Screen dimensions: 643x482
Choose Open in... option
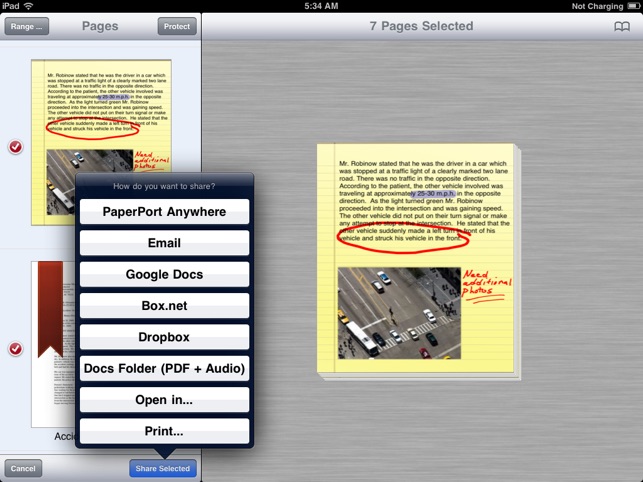click(164, 400)
